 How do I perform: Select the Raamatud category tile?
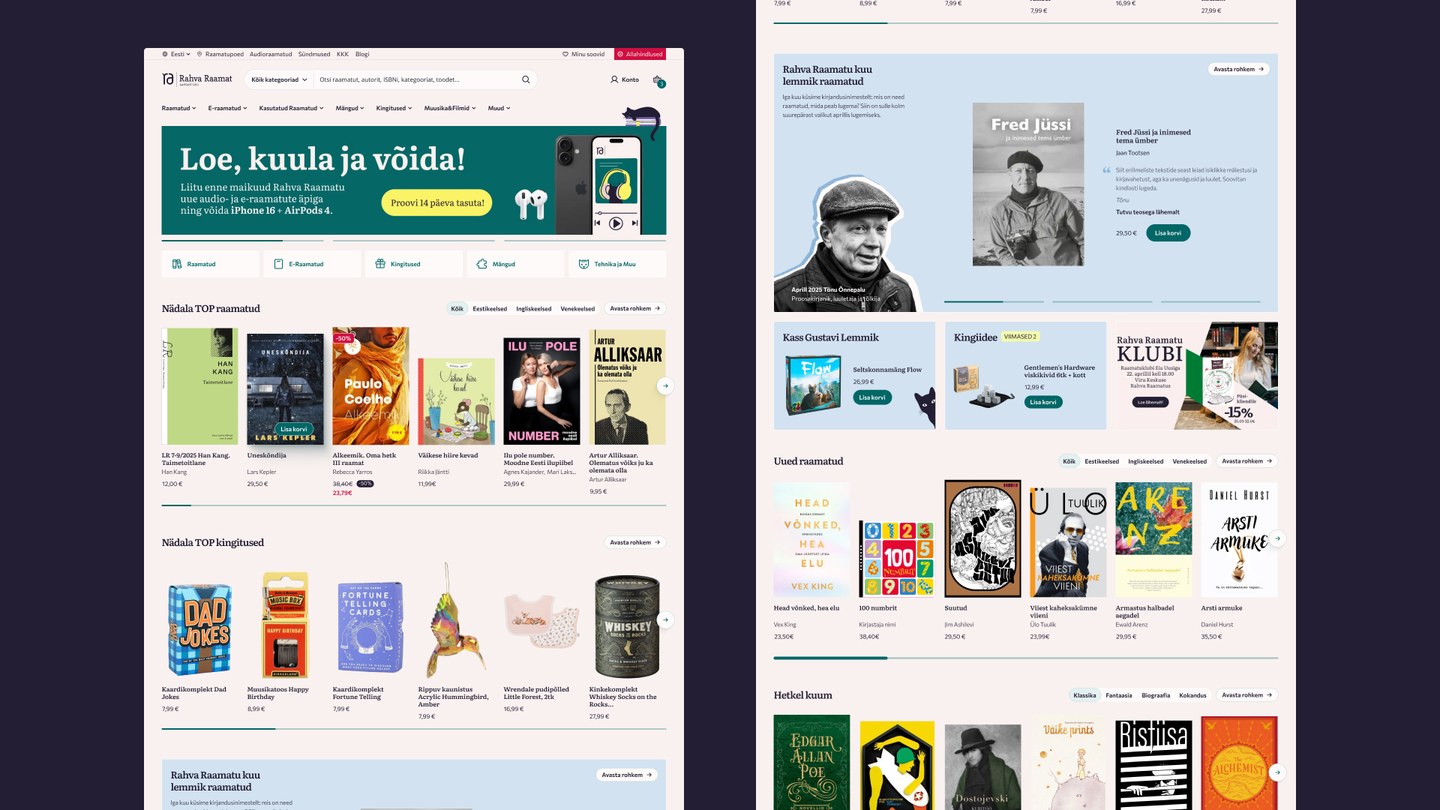point(210,264)
